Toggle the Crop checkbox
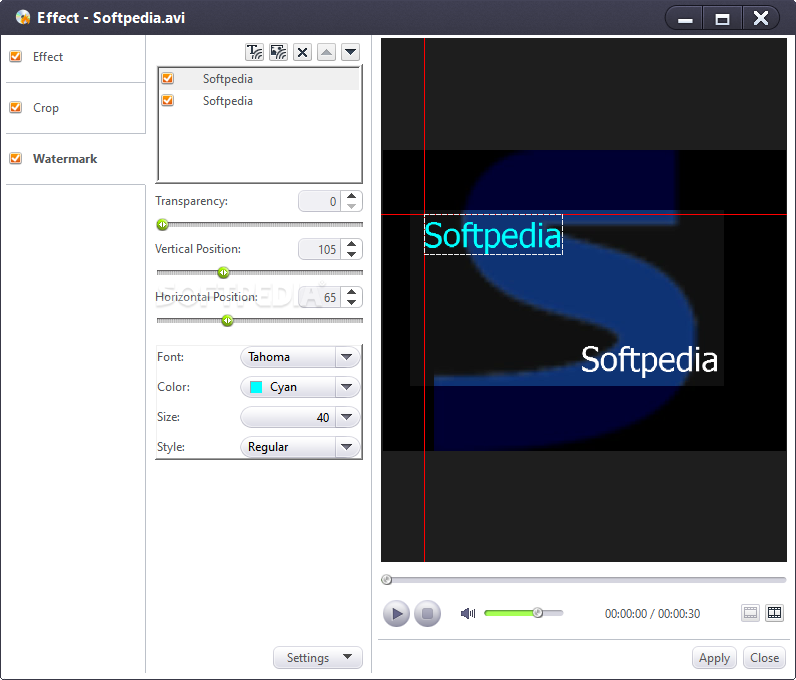The width and height of the screenshot is (796, 680). pyautogui.click(x=16, y=108)
